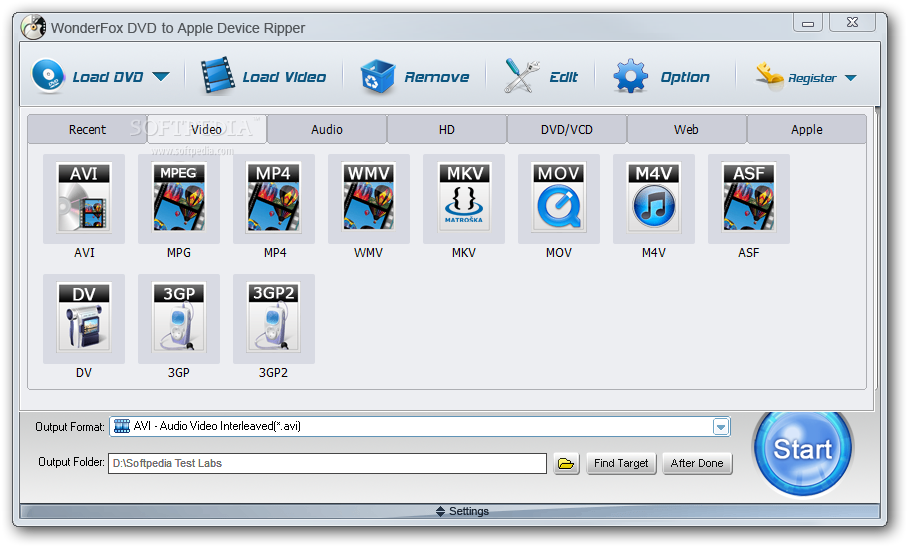Click the film icon in the Output Format box
Viewport: 908px width, 547px height.
(x=122, y=426)
